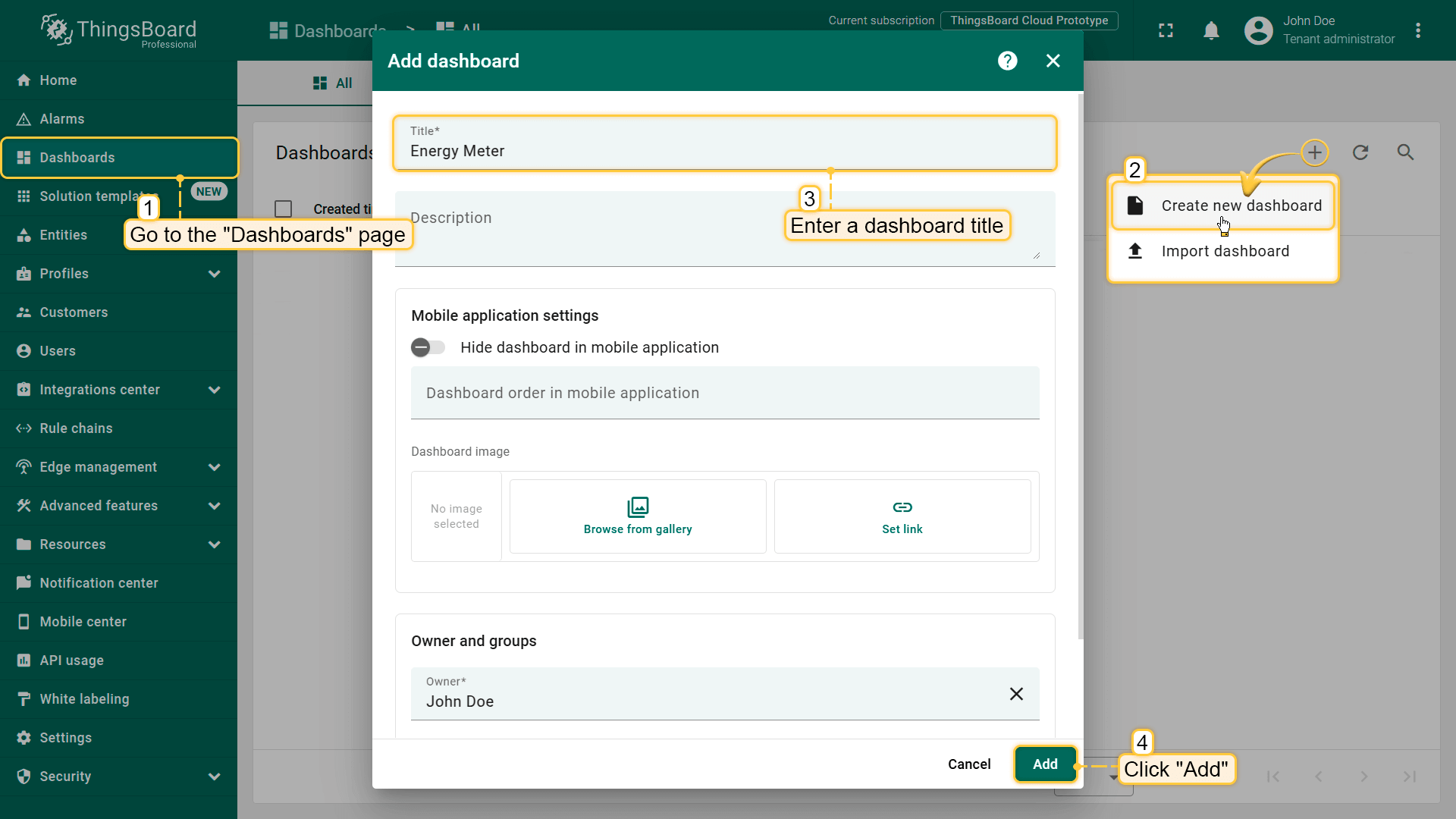The image size is (1456, 819).
Task: Go to next page arrow
Action: 1364,777
